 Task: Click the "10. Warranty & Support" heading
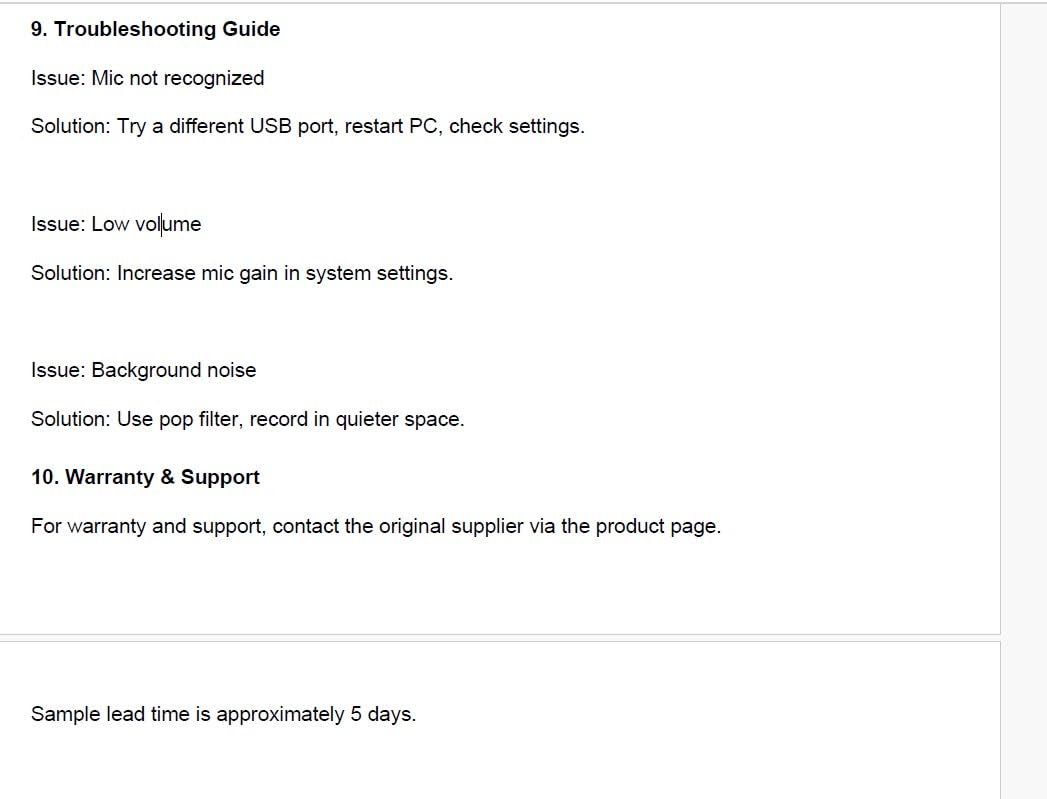pyautogui.click(x=145, y=477)
